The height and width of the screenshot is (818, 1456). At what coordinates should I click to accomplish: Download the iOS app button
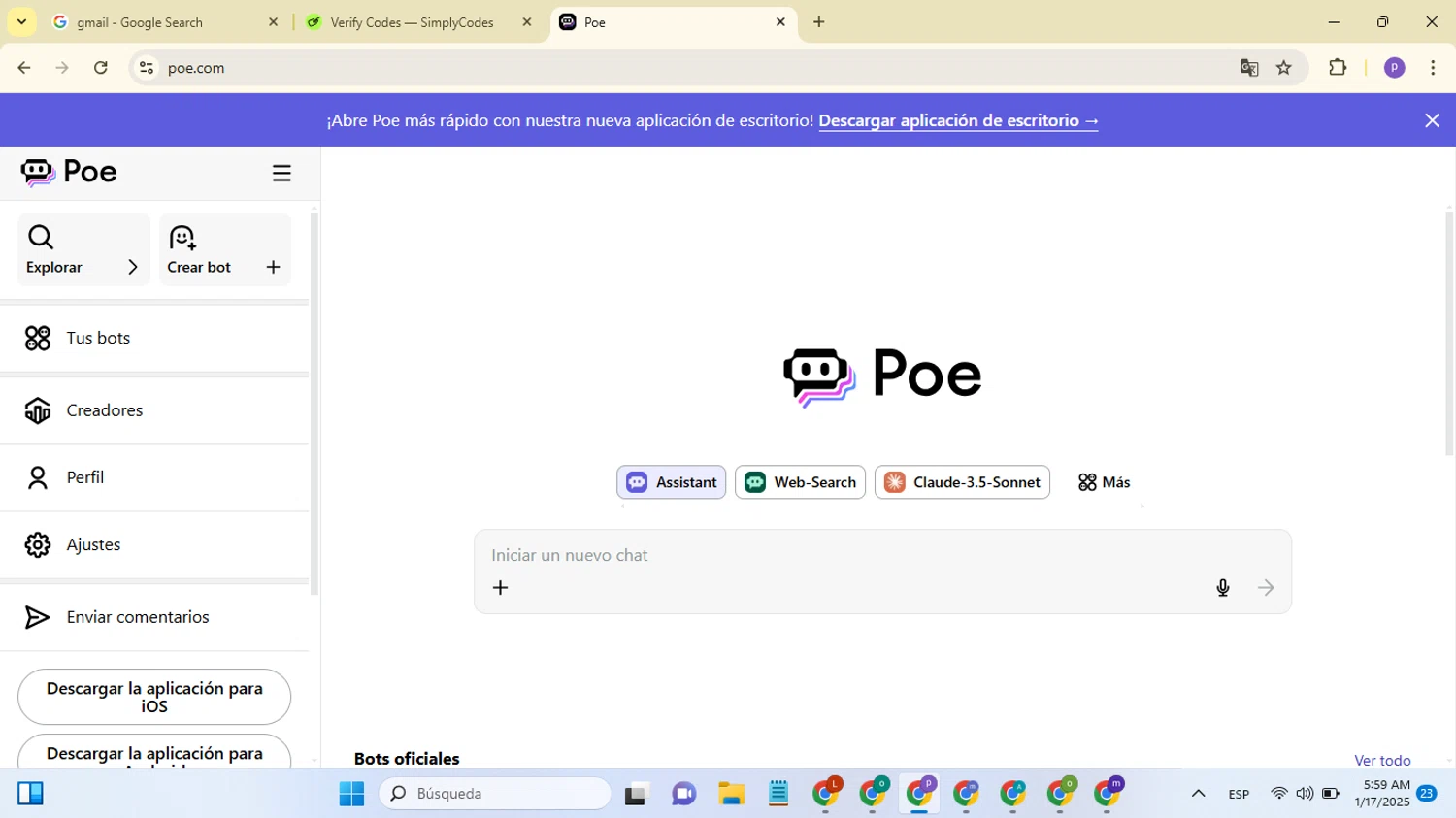[154, 697]
